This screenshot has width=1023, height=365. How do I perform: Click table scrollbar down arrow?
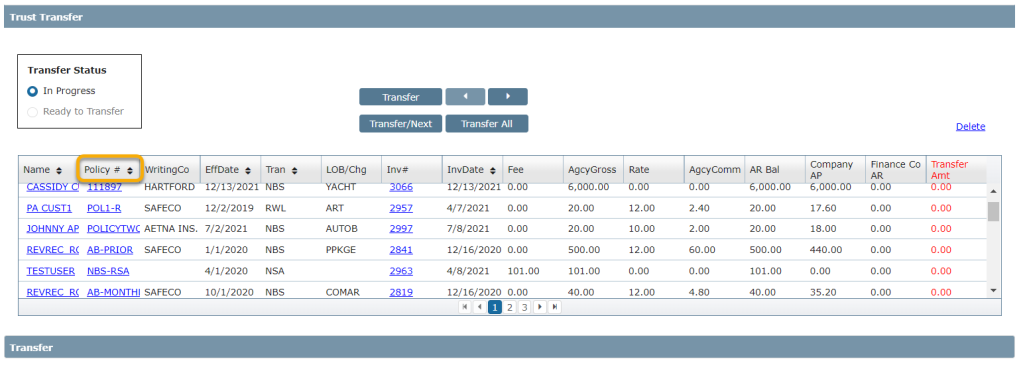point(994,290)
